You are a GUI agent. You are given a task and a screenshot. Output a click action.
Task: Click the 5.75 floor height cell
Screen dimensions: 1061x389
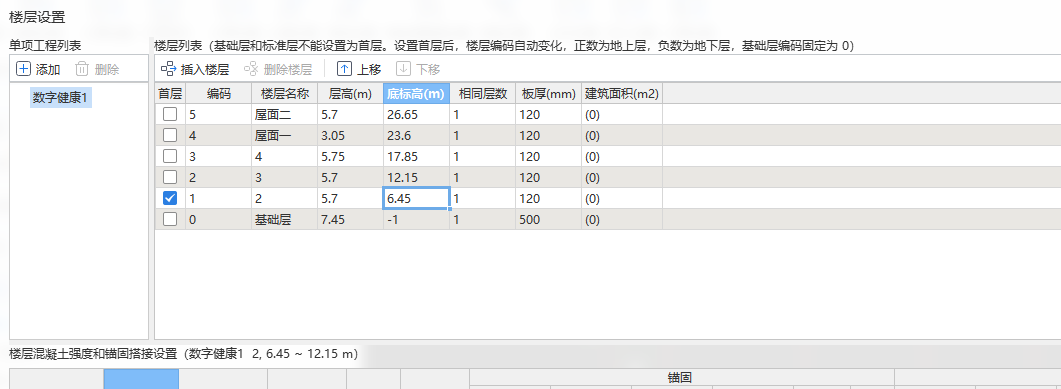(x=350, y=156)
